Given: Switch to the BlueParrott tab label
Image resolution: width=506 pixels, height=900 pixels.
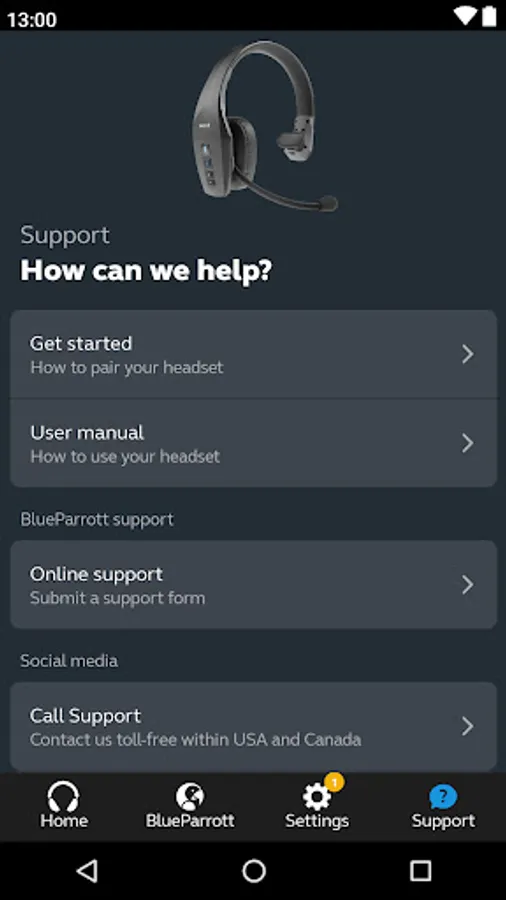Looking at the screenshot, I should (190, 821).
